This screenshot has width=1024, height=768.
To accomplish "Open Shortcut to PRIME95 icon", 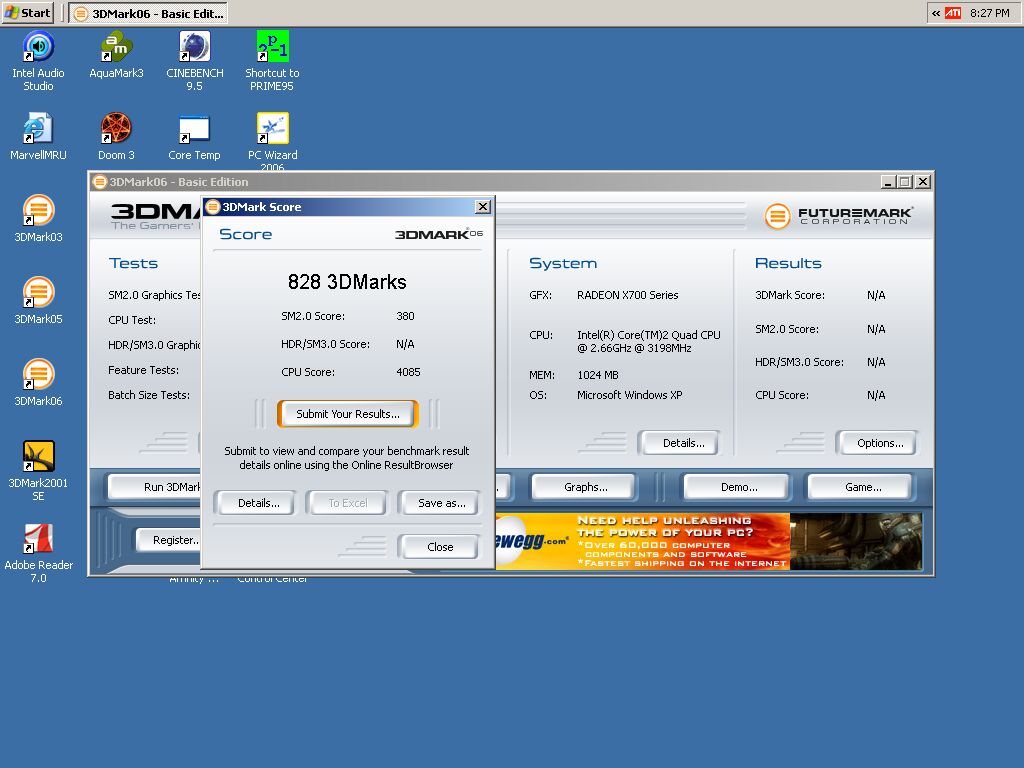I will (x=272, y=61).
